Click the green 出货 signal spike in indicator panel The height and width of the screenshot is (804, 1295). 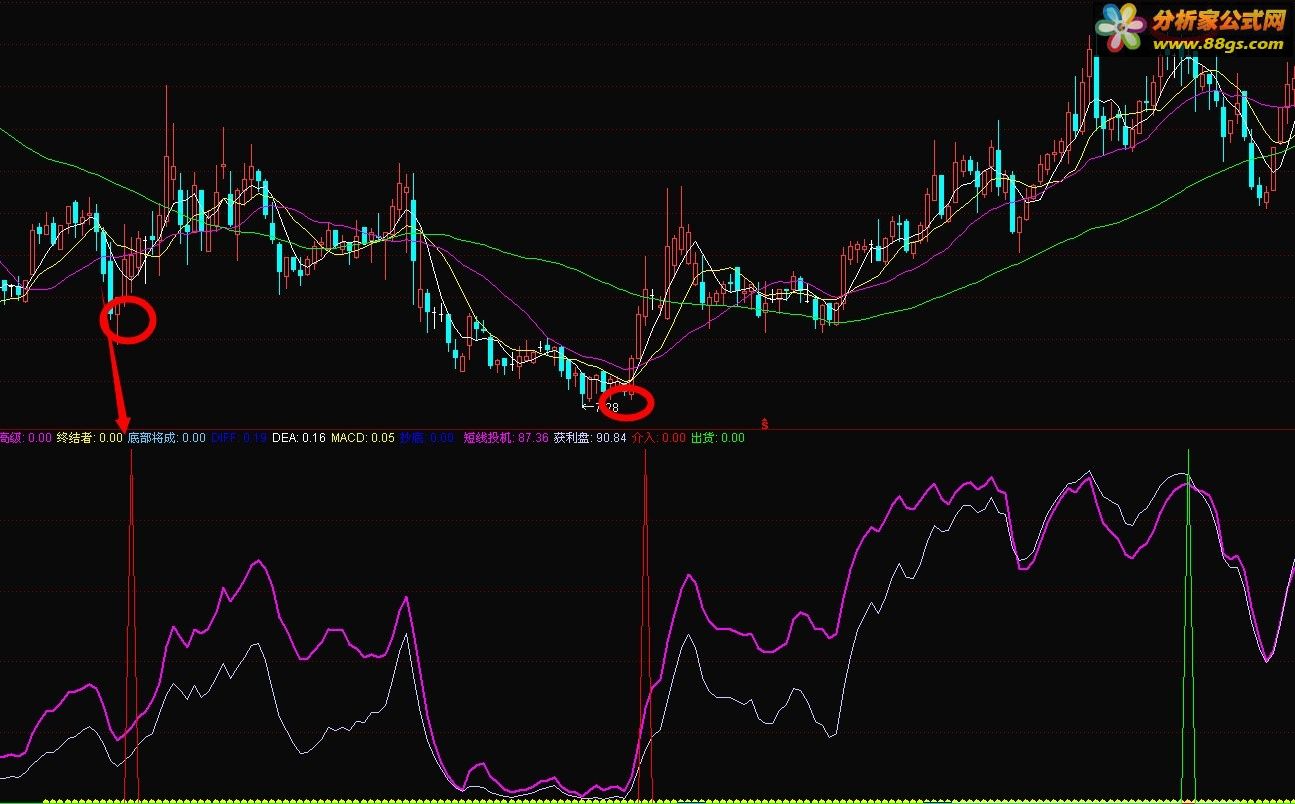point(1188,625)
